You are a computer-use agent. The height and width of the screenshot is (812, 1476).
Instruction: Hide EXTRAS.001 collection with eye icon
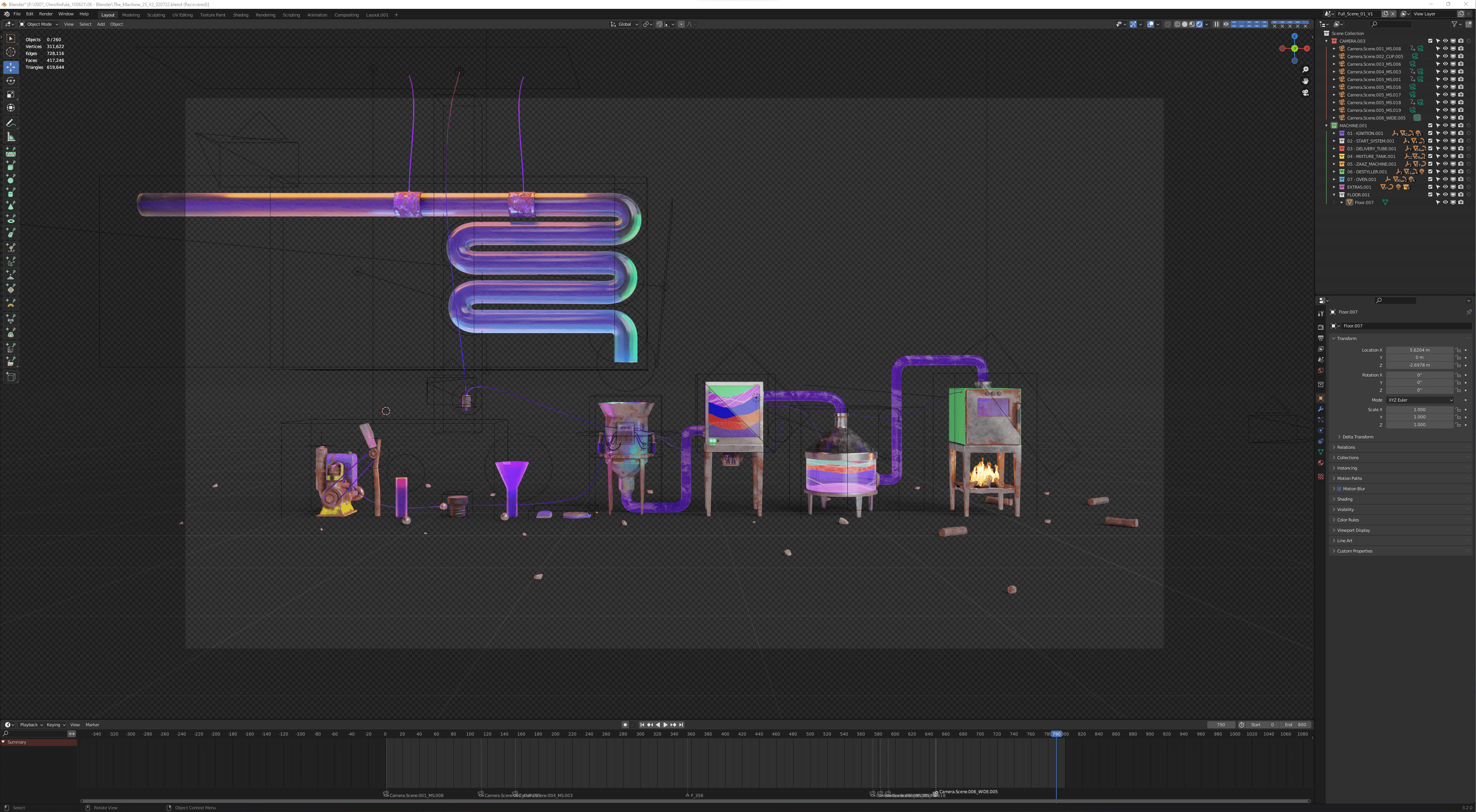[x=1445, y=187]
